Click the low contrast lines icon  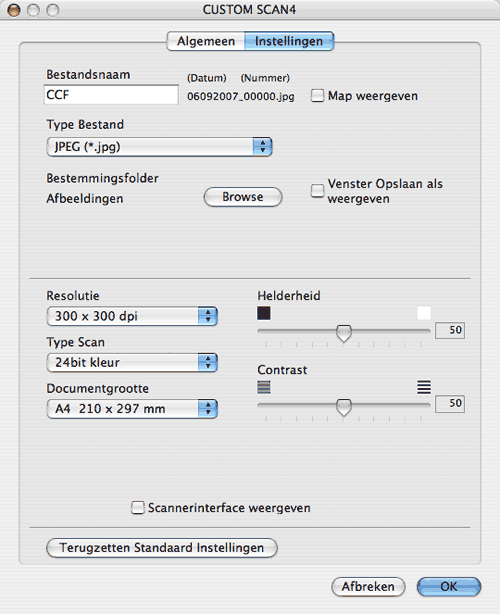264,387
